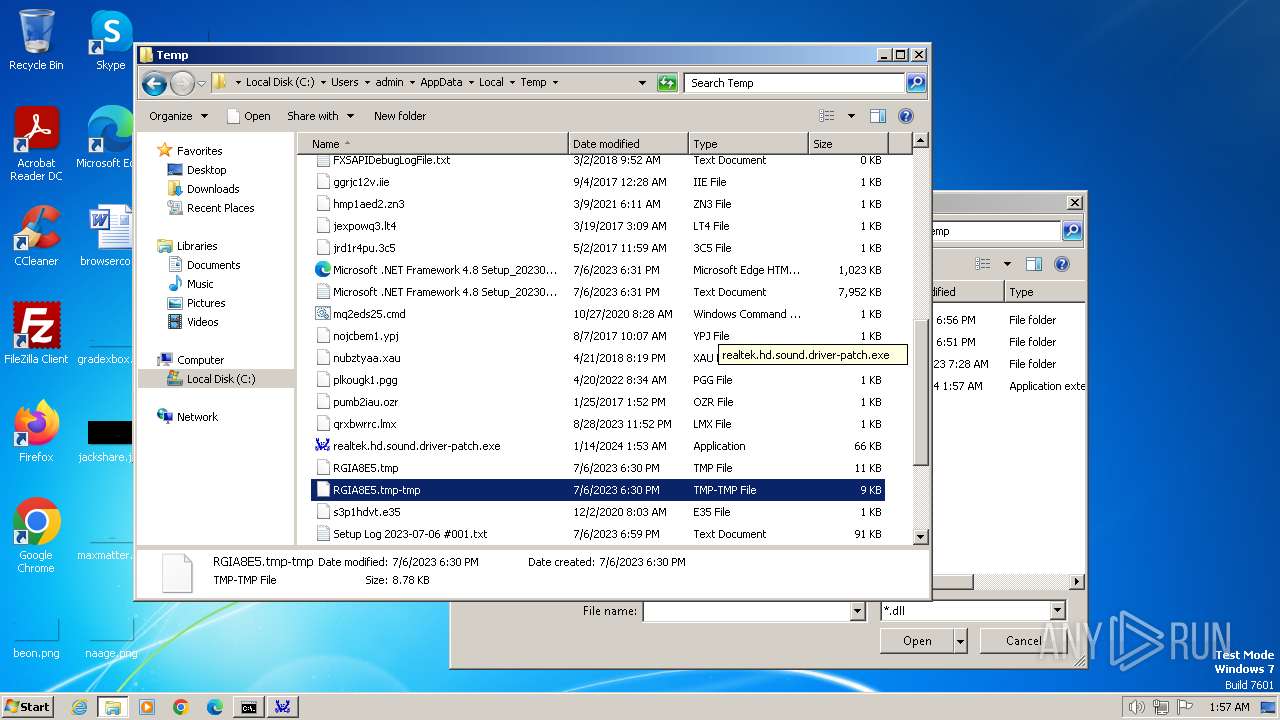Image resolution: width=1280 pixels, height=720 pixels.
Task: Click AppData in breadcrumb path
Action: pyautogui.click(x=441, y=83)
